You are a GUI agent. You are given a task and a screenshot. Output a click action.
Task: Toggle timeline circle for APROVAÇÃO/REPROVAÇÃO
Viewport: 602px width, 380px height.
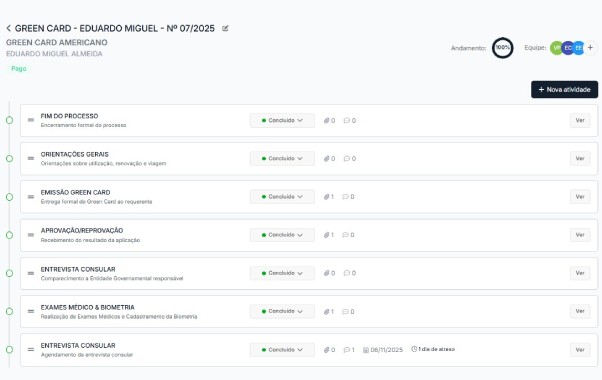pos(10,235)
